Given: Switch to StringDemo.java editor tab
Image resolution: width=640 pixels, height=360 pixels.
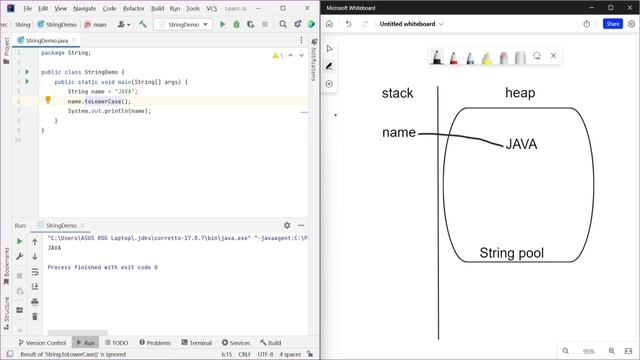Looking at the screenshot, I should pyautogui.click(x=47, y=40).
